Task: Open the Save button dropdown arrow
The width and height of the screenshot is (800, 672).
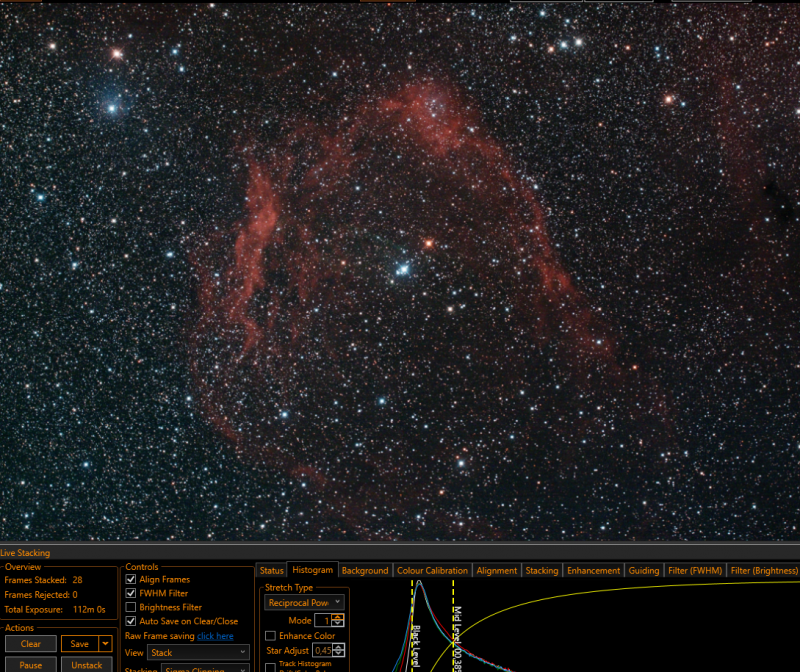Action: click(106, 643)
